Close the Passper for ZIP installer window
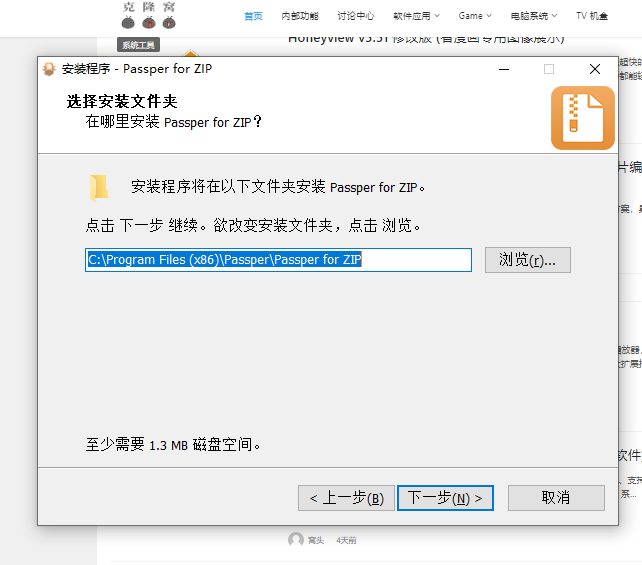Viewport: 642px width, 565px height. (595, 69)
